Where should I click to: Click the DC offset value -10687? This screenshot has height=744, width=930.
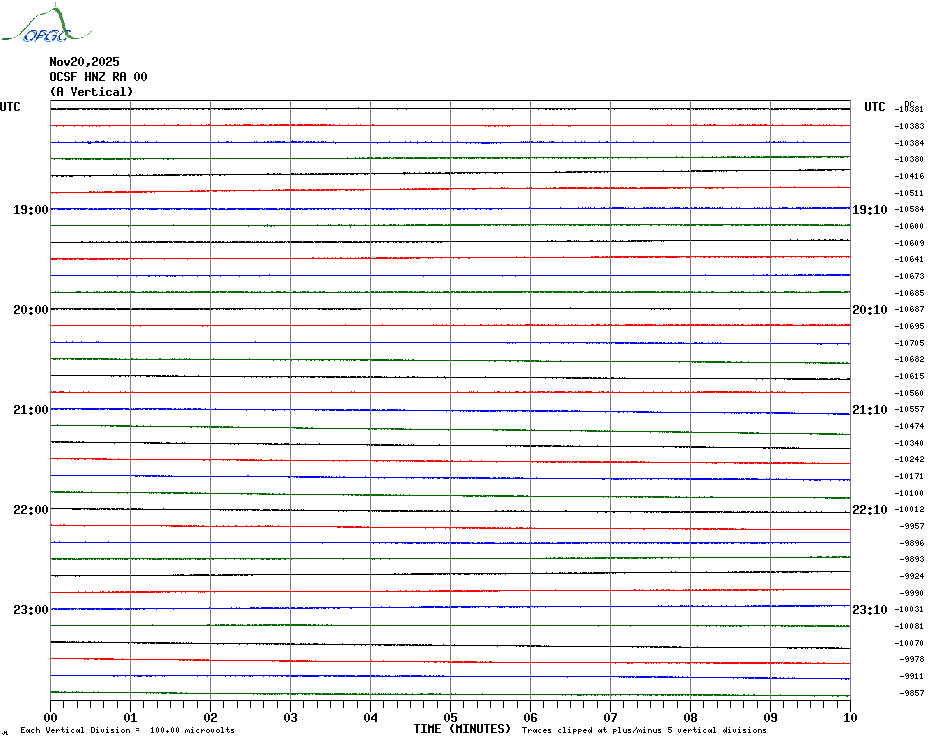tap(909, 309)
